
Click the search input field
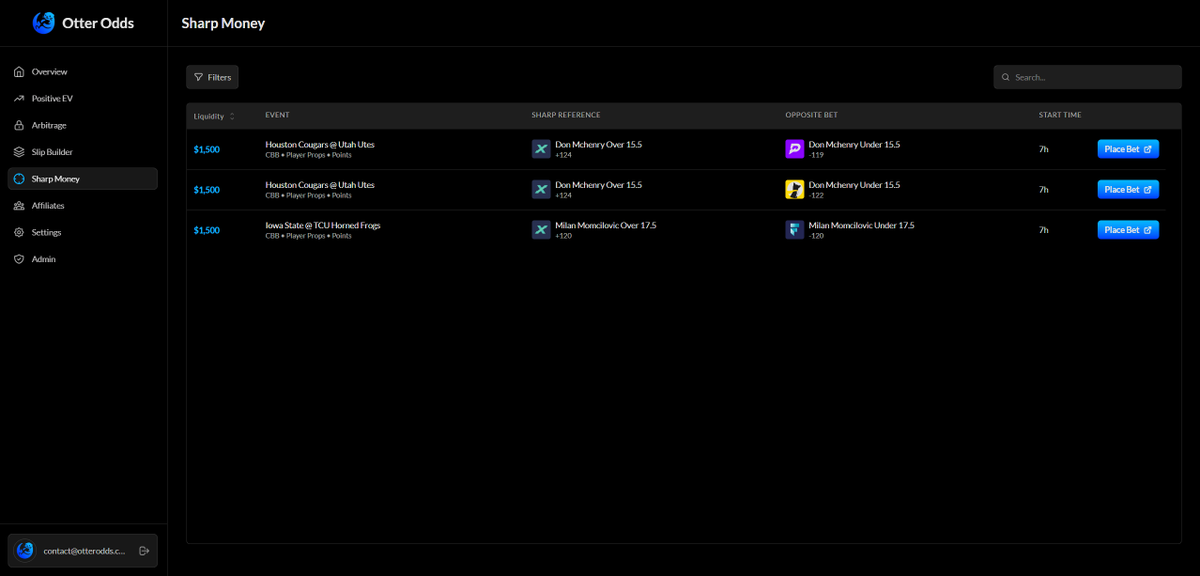[x=1087, y=77]
